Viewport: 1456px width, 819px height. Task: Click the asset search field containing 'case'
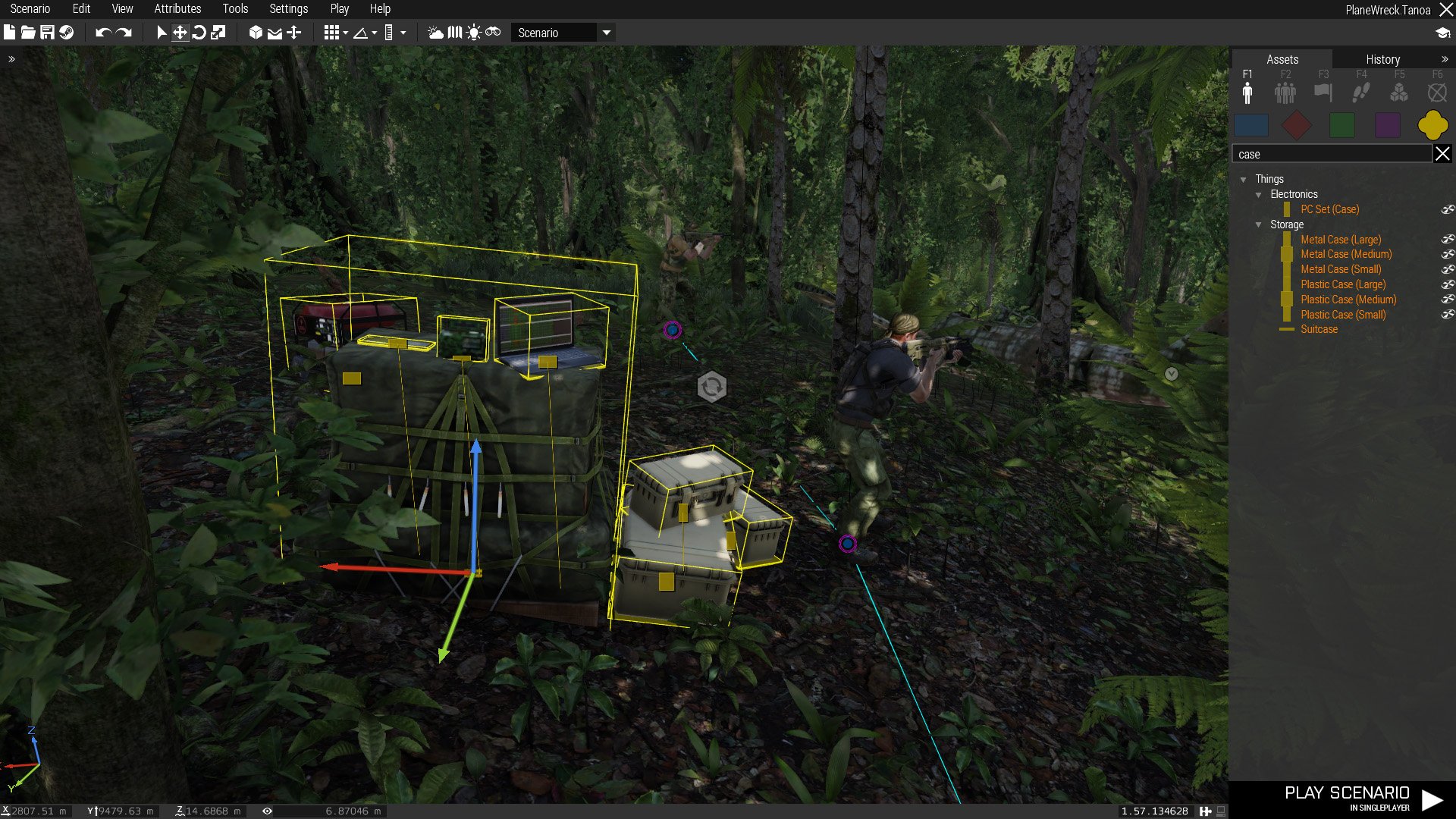tap(1332, 154)
